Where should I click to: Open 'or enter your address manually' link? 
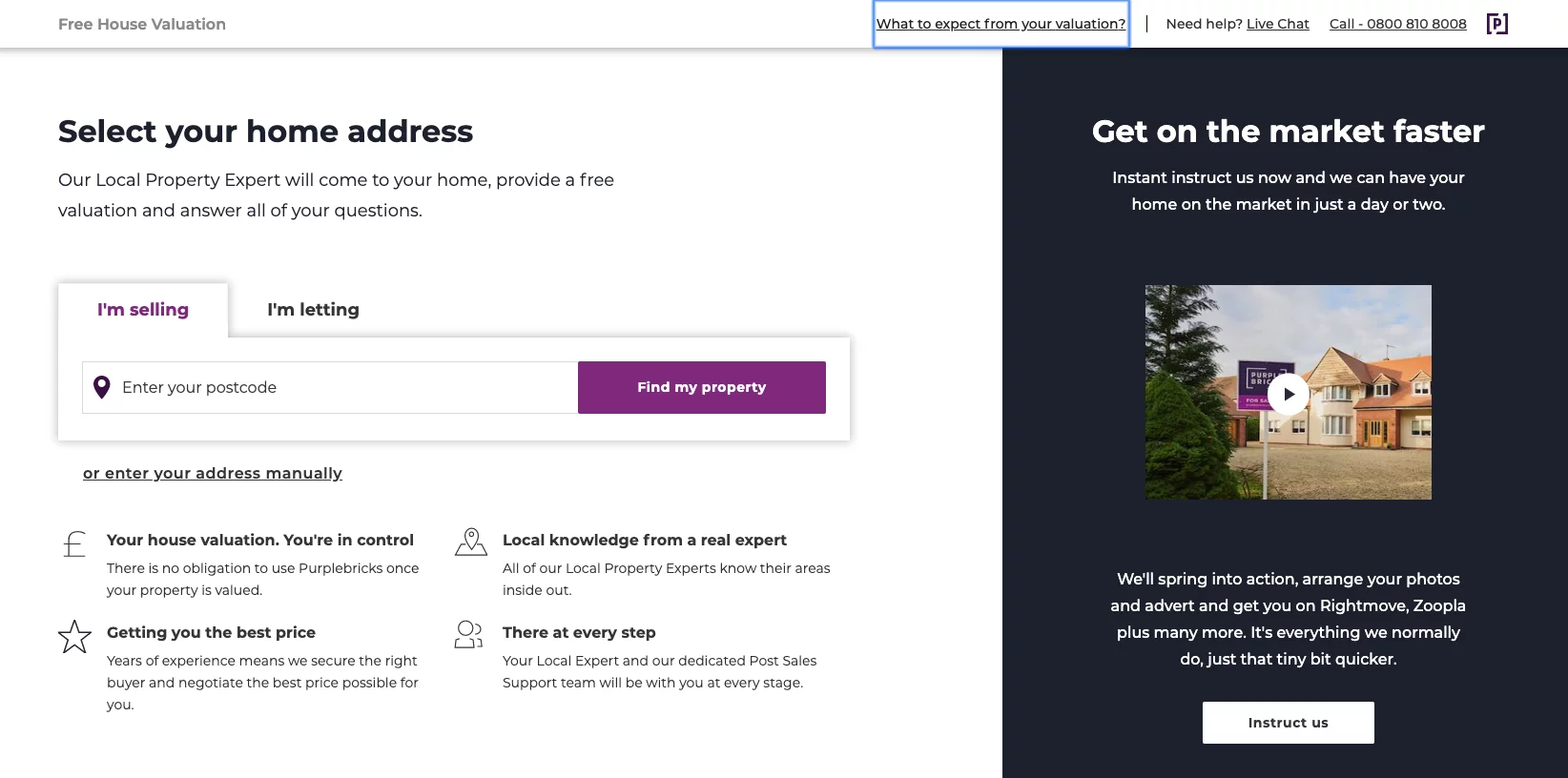click(x=213, y=473)
